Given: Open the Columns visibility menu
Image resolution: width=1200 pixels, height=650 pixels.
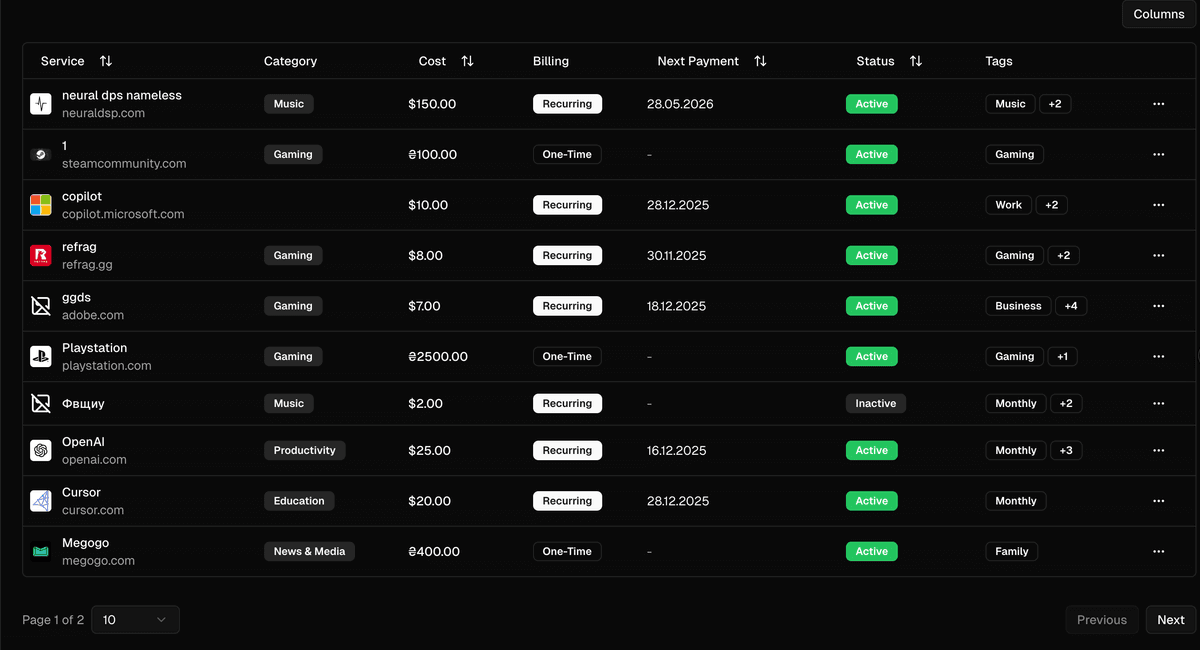Looking at the screenshot, I should click(1158, 14).
